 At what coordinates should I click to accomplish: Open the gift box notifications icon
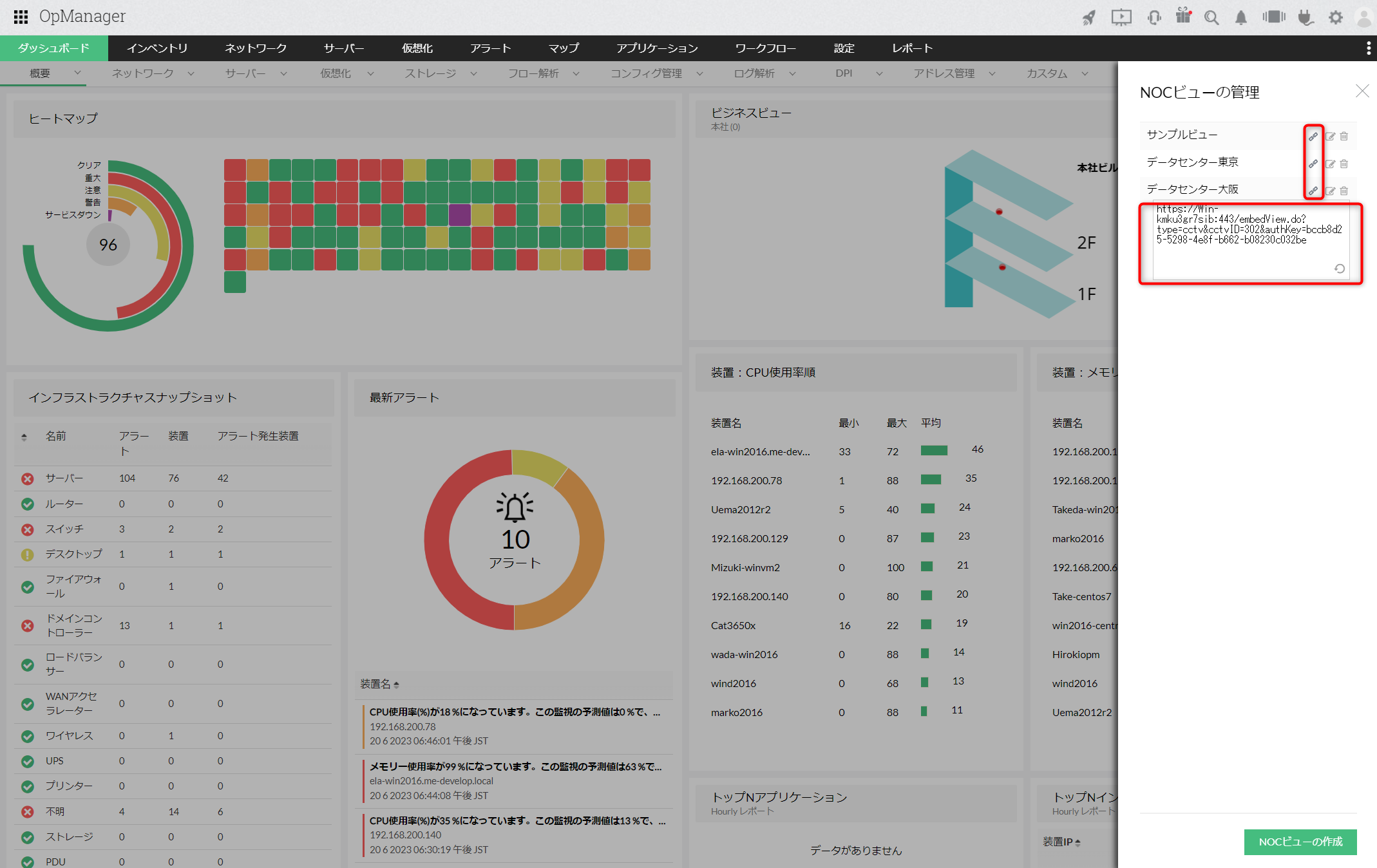[x=1183, y=16]
